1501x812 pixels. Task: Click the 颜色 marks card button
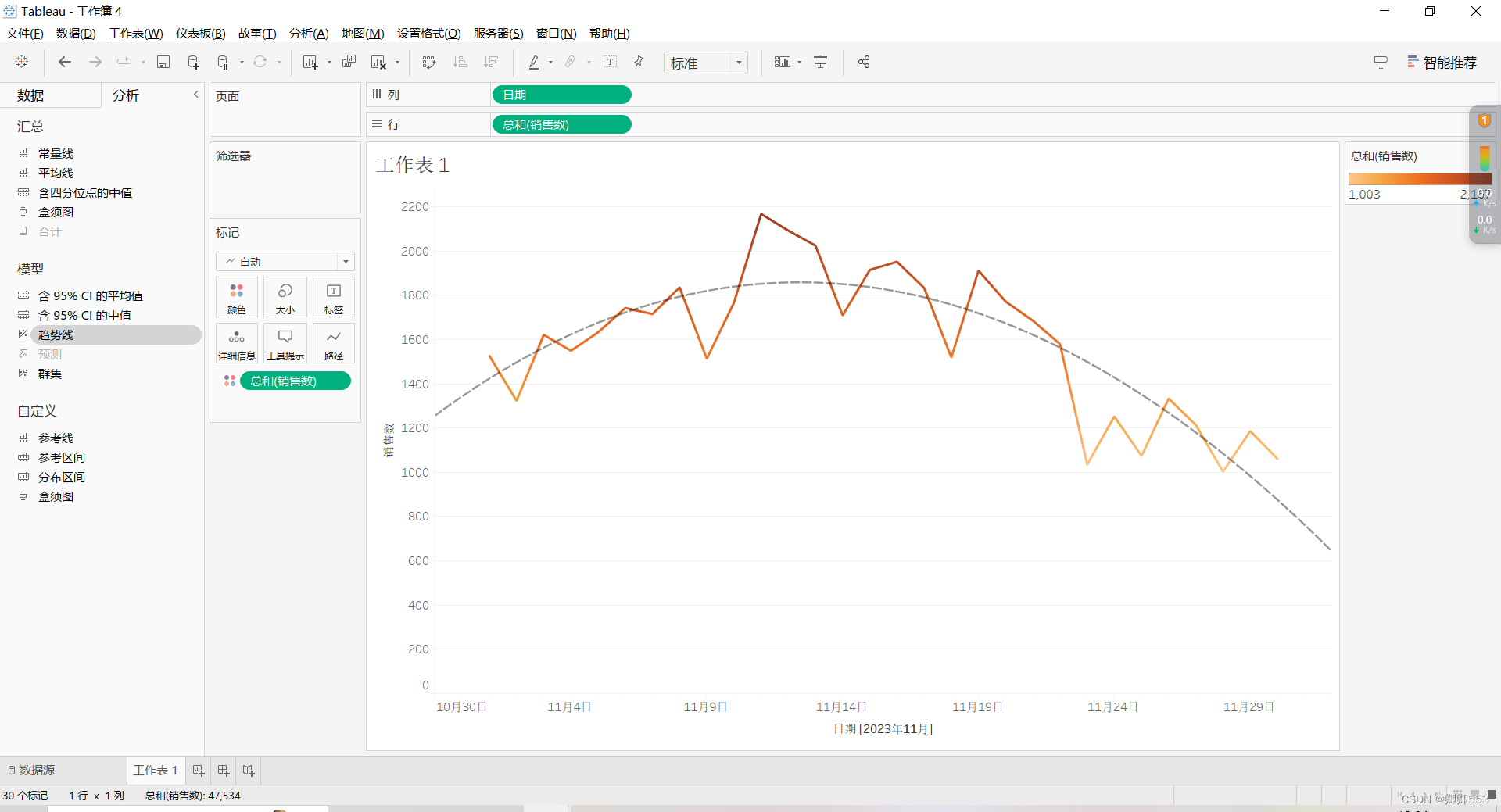pyautogui.click(x=237, y=298)
